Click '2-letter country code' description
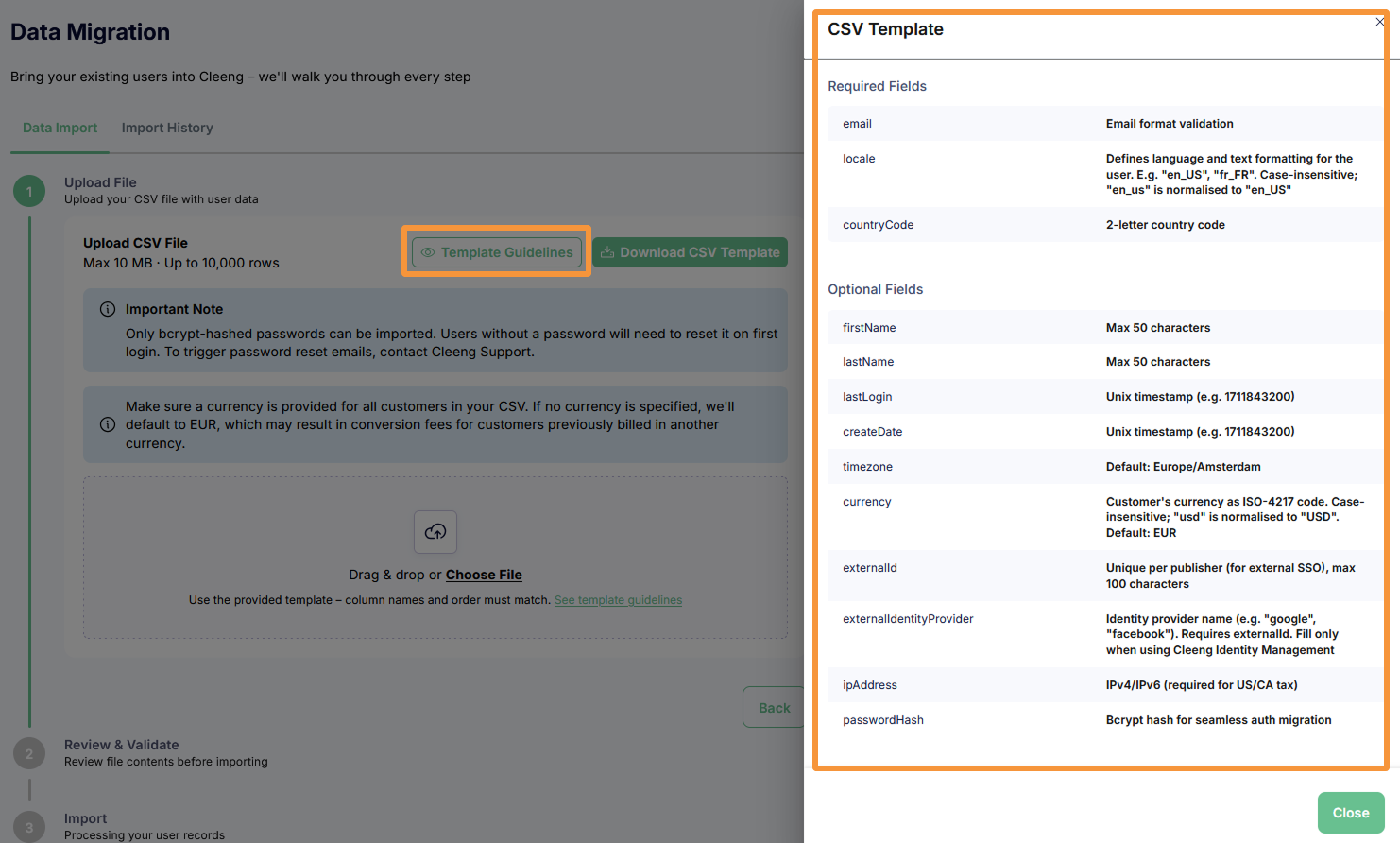1400x843 pixels. (1166, 225)
